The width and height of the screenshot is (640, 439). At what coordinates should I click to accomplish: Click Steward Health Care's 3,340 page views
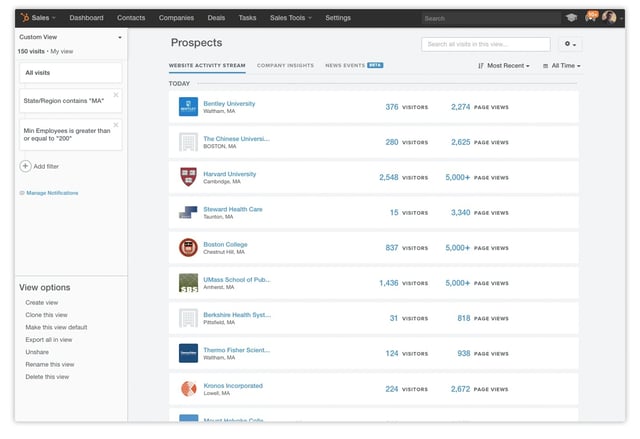click(460, 213)
